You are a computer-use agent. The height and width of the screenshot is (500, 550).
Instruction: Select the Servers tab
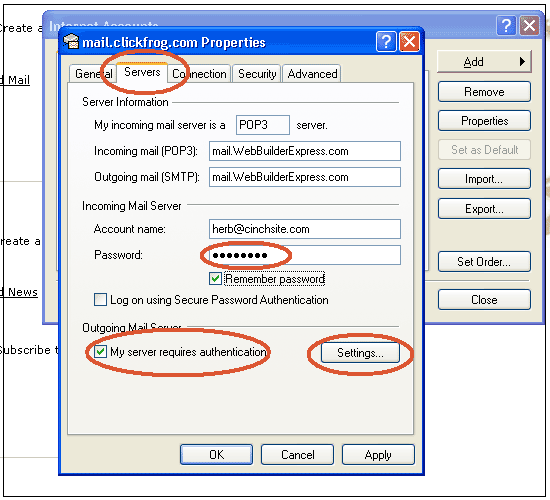point(142,72)
